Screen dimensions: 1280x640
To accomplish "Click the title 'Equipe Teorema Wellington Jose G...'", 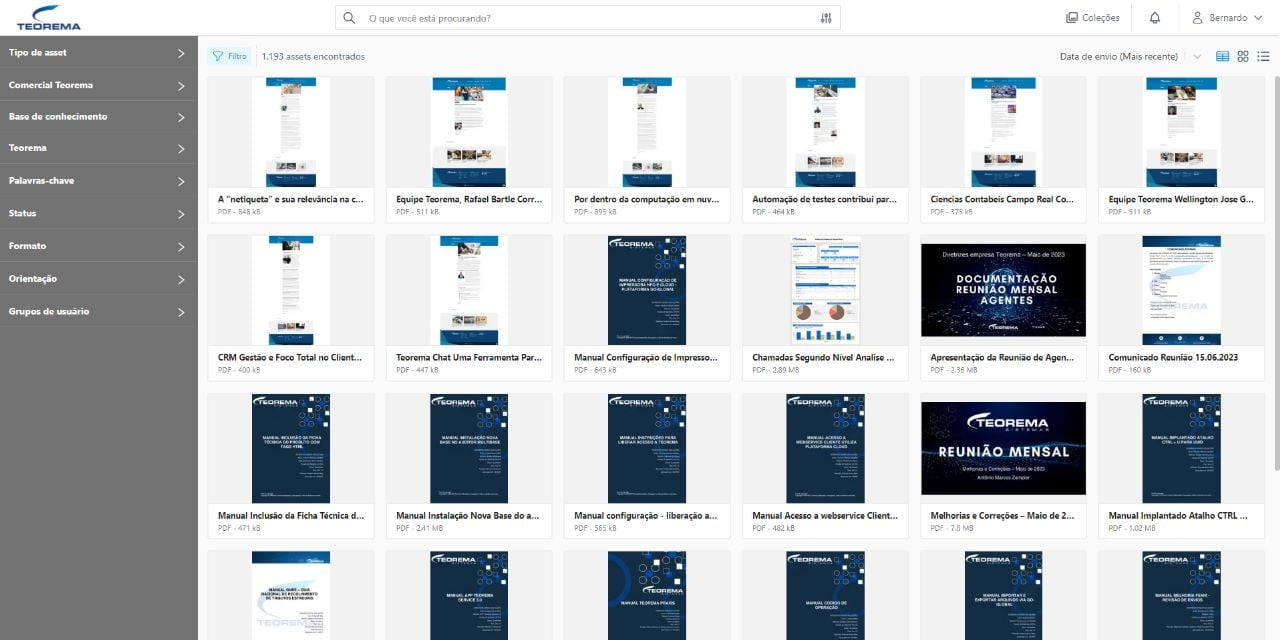I will 1181,199.
